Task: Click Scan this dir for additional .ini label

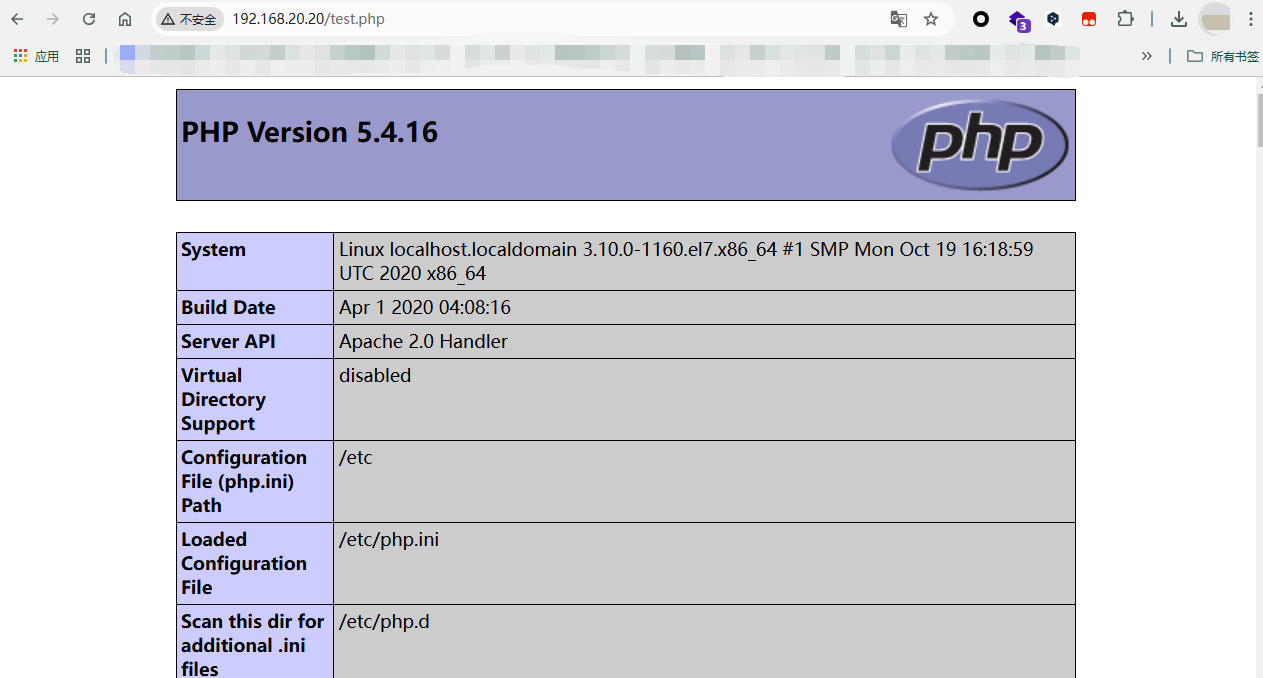Action: [253, 644]
